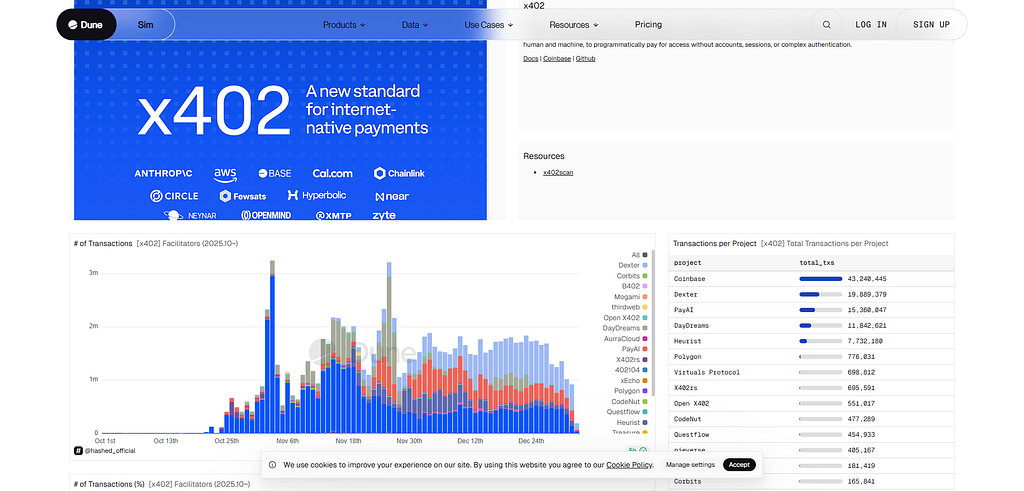Toggle the Questflow legend entry

pos(628,411)
